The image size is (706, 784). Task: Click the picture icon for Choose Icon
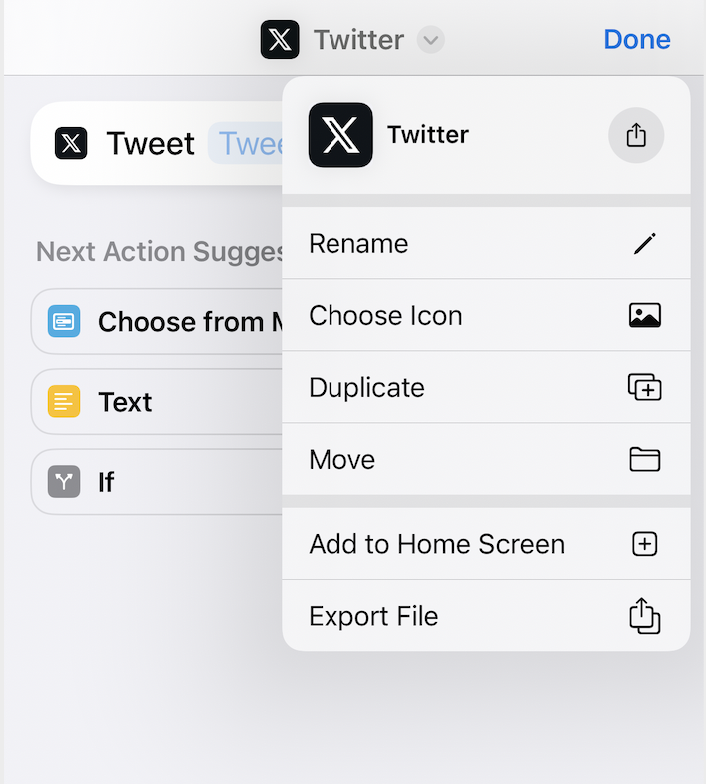(645, 316)
